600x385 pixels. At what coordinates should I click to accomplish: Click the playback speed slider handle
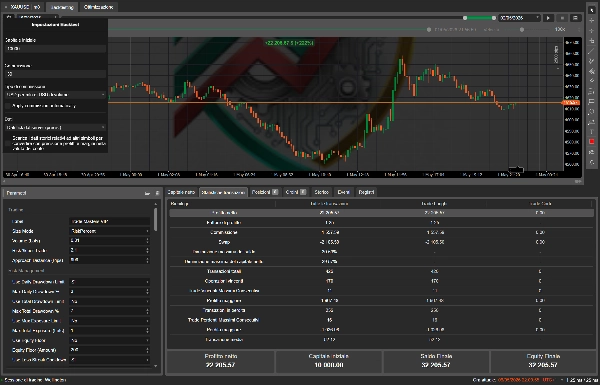pos(522,29)
